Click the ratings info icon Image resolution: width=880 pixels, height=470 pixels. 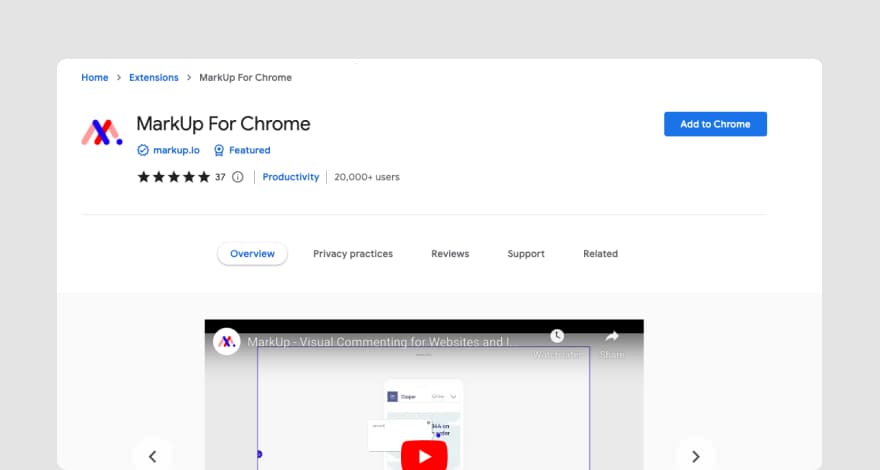pyautogui.click(x=238, y=177)
